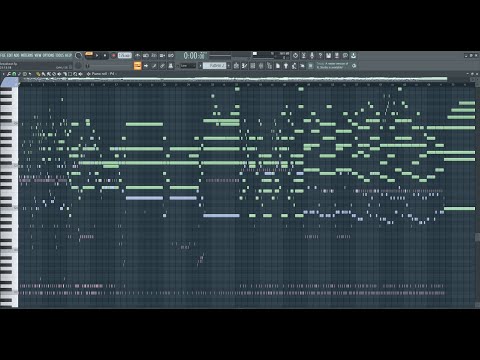Start playback with the Play button
This screenshot has height=360, width=480.
(97, 55)
